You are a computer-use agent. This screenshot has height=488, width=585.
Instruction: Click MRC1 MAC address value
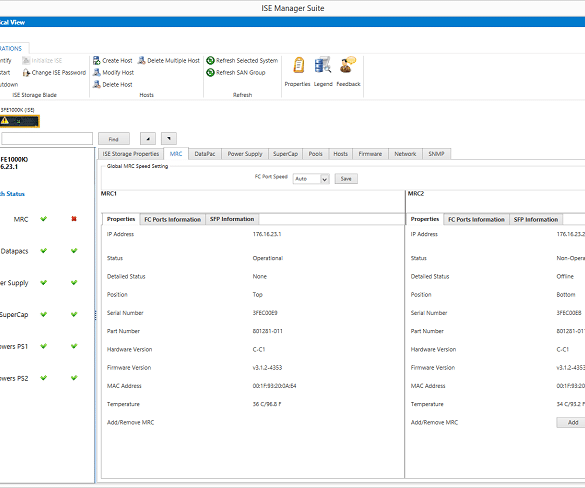pyautogui.click(x=274, y=386)
